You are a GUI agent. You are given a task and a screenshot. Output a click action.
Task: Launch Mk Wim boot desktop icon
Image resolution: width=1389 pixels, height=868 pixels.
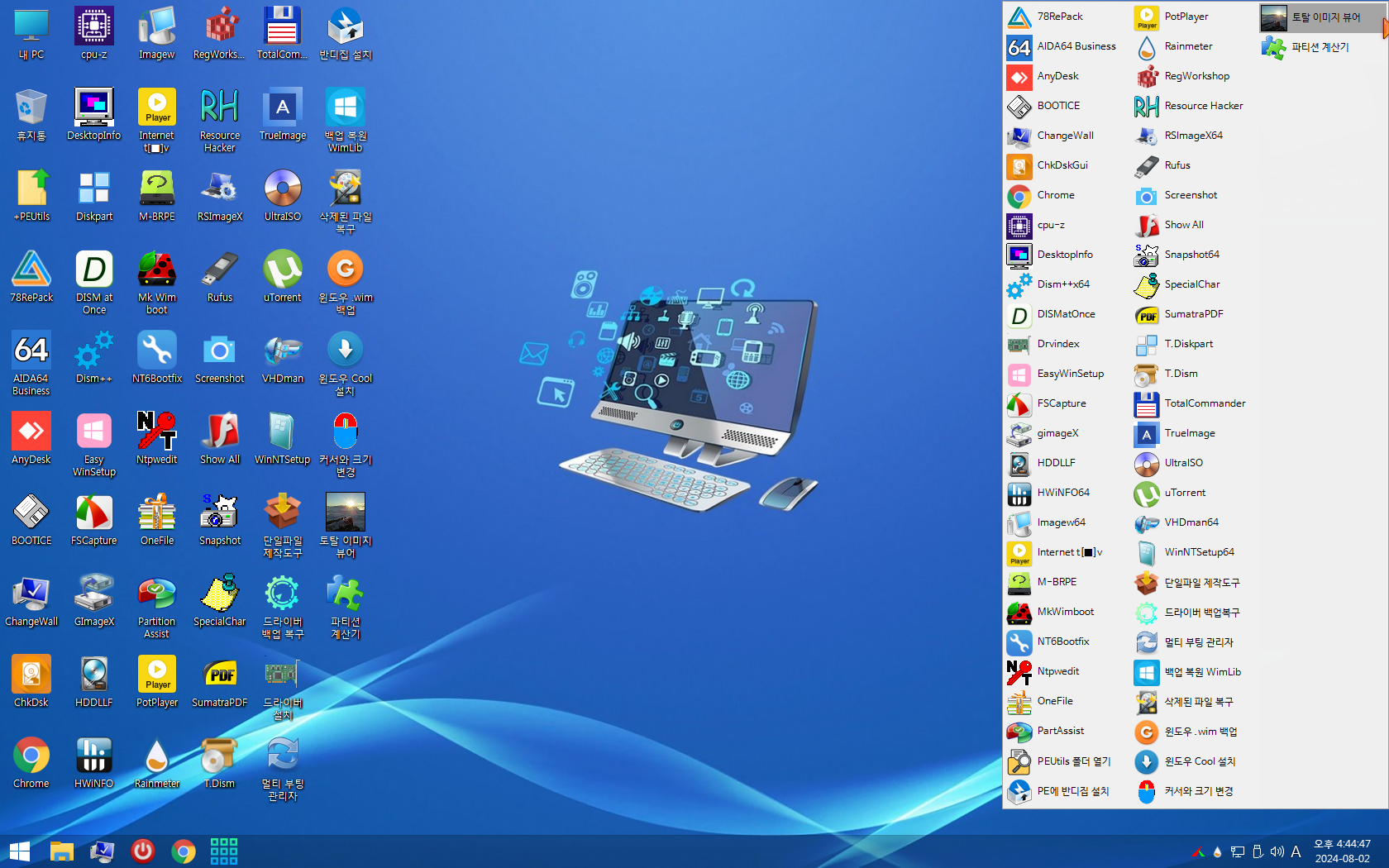156,283
